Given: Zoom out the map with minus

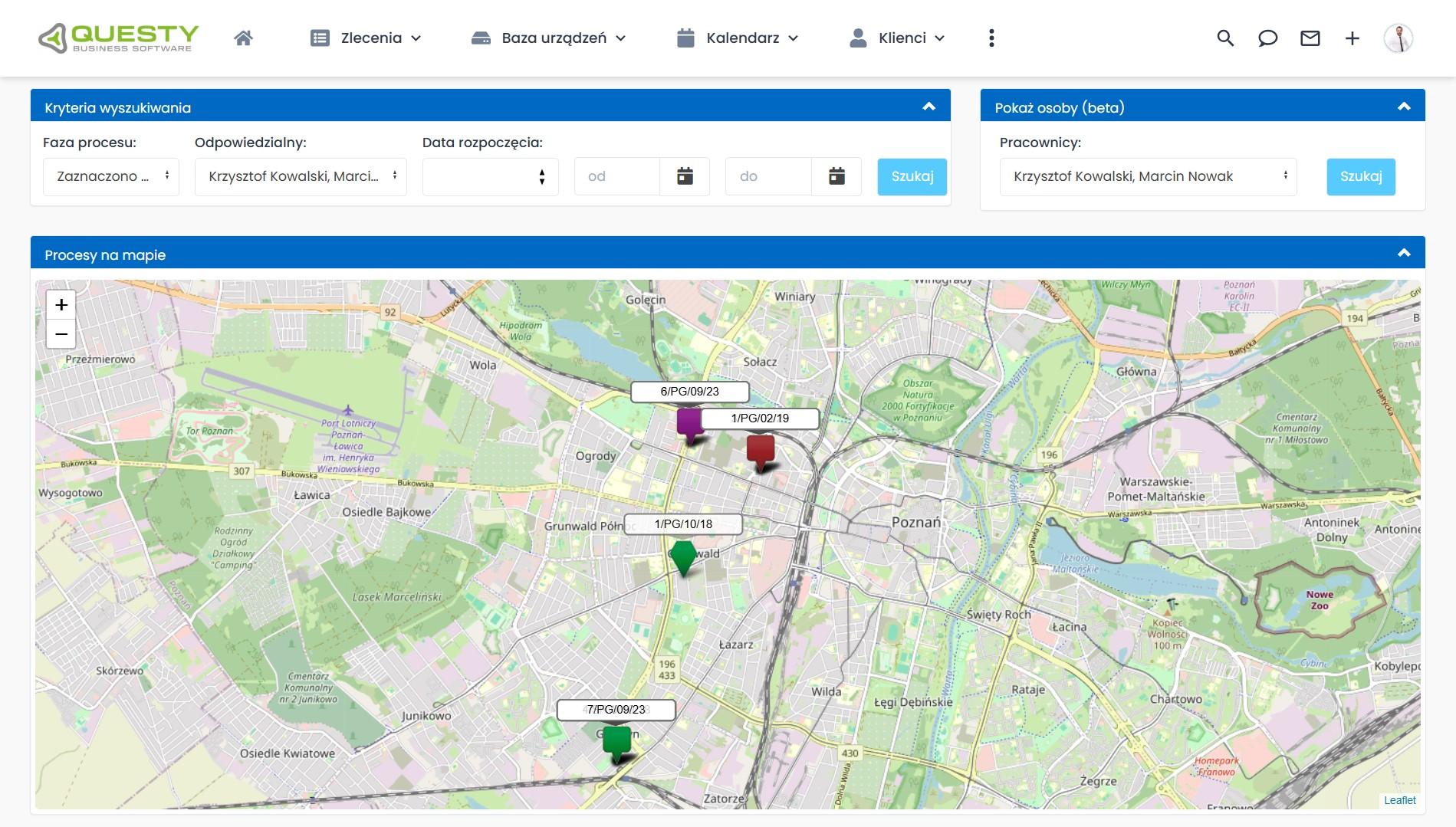Looking at the screenshot, I should (61, 334).
